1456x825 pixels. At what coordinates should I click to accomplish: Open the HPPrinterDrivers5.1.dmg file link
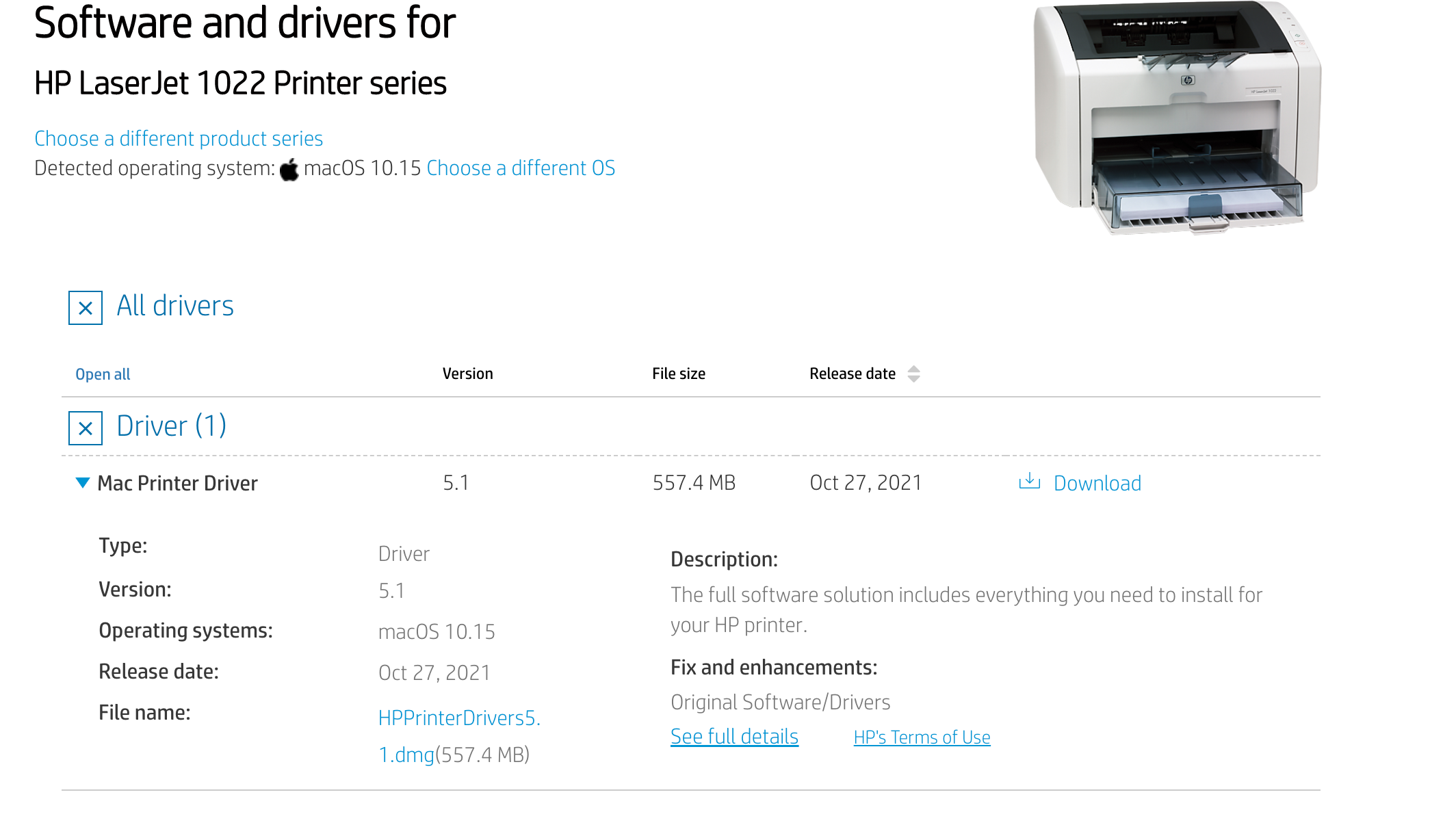tap(459, 718)
